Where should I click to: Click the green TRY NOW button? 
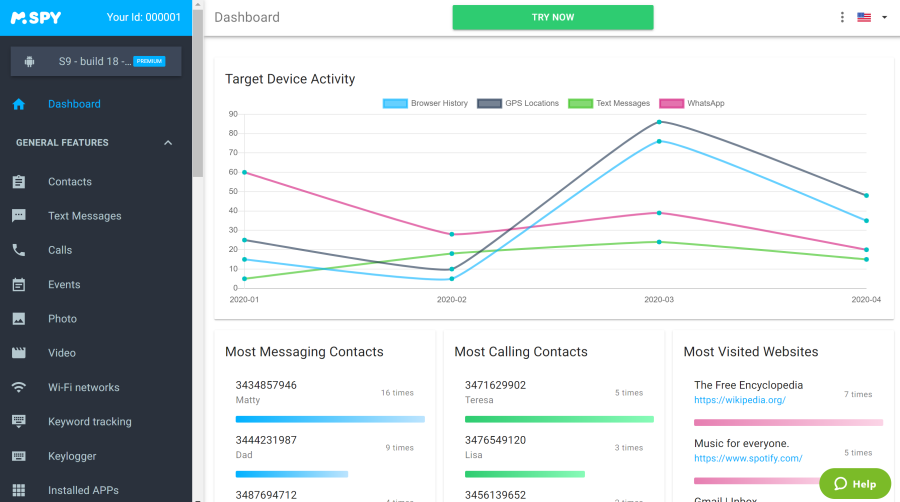553,17
